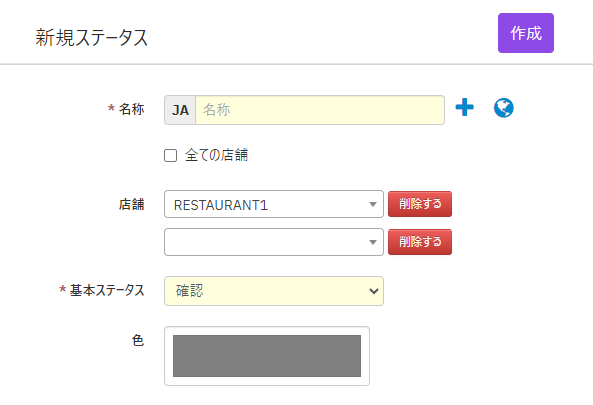This screenshot has width=593, height=405.
Task: Click the blue plus icon beside name field
Action: coord(464,107)
